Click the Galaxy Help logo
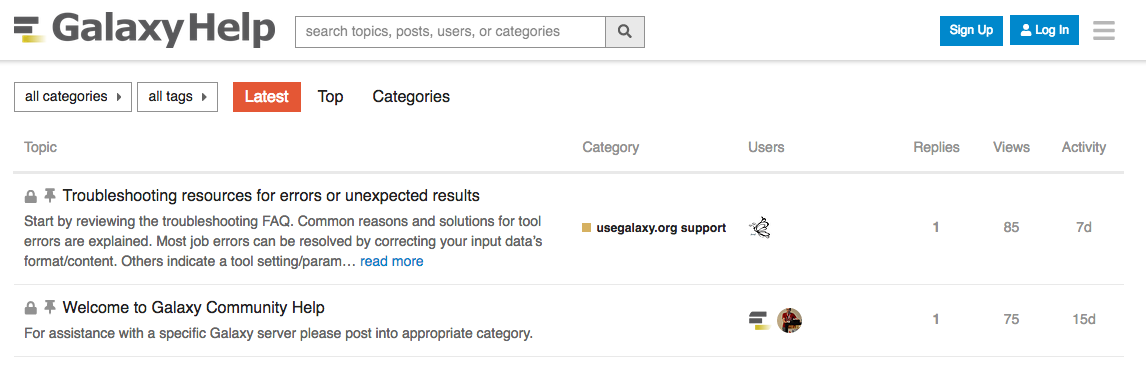The height and width of the screenshot is (365, 1146). click(x=145, y=31)
